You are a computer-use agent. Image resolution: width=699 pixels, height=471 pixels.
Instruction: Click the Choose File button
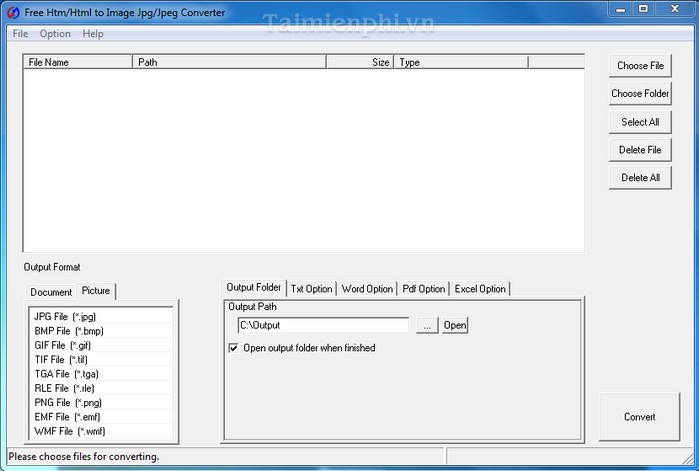click(x=640, y=66)
